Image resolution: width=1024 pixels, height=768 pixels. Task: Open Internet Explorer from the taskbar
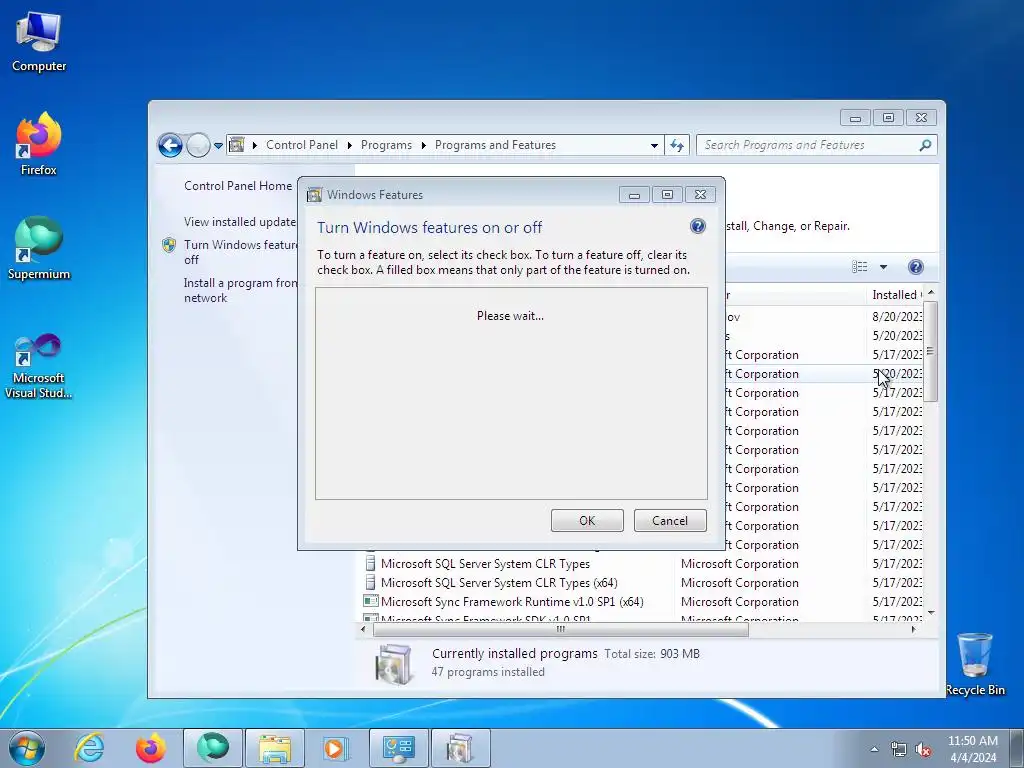coord(89,748)
